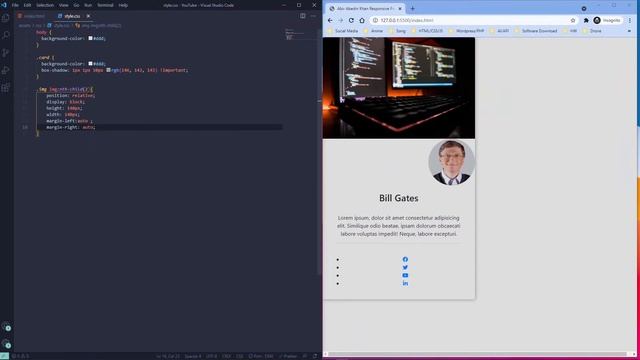This screenshot has height=360, width=640.
Task: Close the style.css editor tab
Action: click(88, 16)
